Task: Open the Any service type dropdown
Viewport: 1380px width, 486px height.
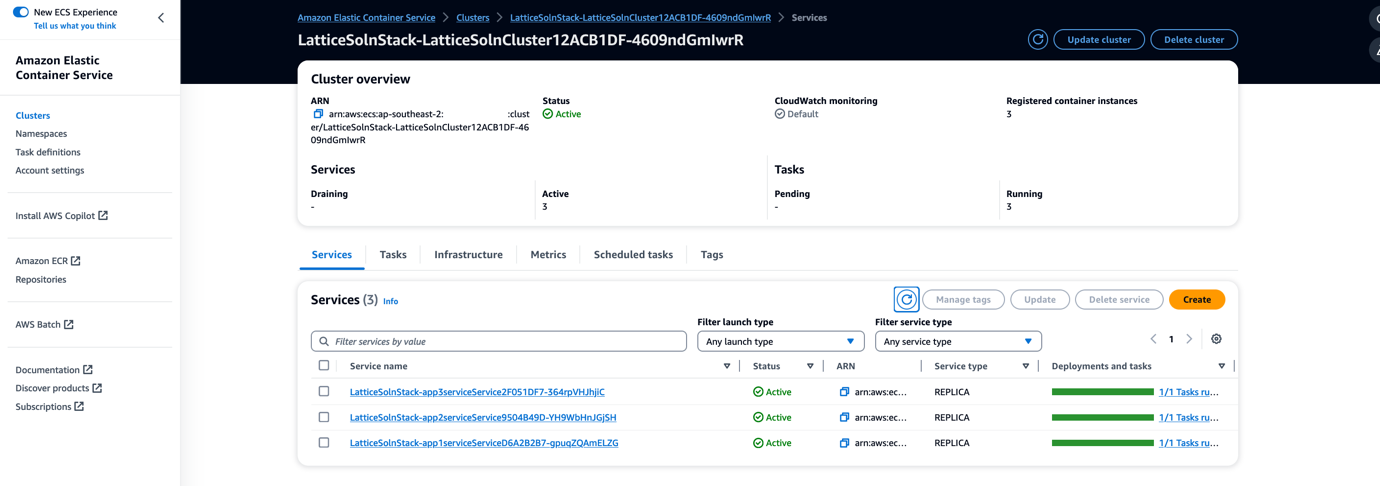Action: 958,341
